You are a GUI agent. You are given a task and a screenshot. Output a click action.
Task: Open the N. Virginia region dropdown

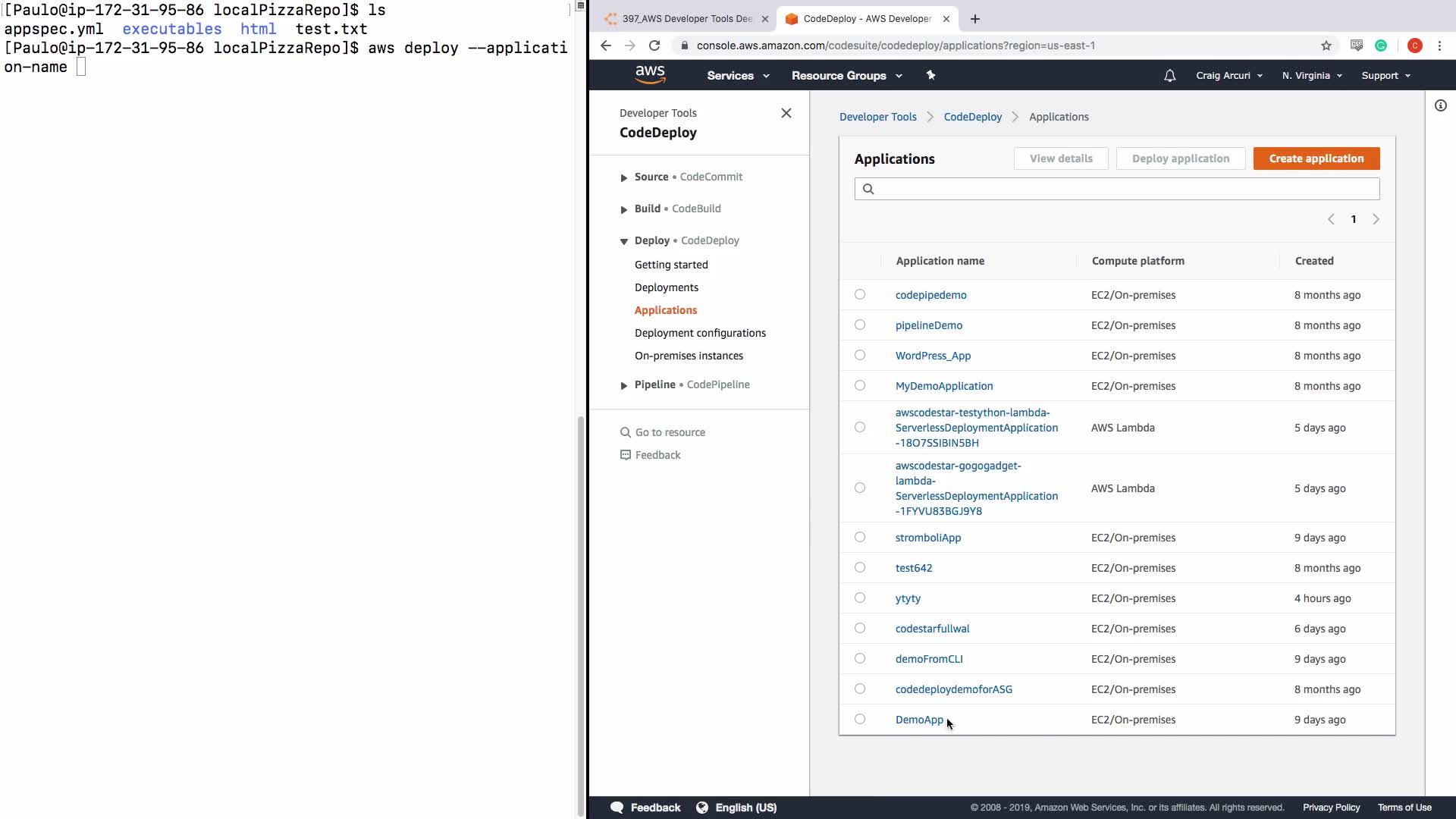[1311, 76]
